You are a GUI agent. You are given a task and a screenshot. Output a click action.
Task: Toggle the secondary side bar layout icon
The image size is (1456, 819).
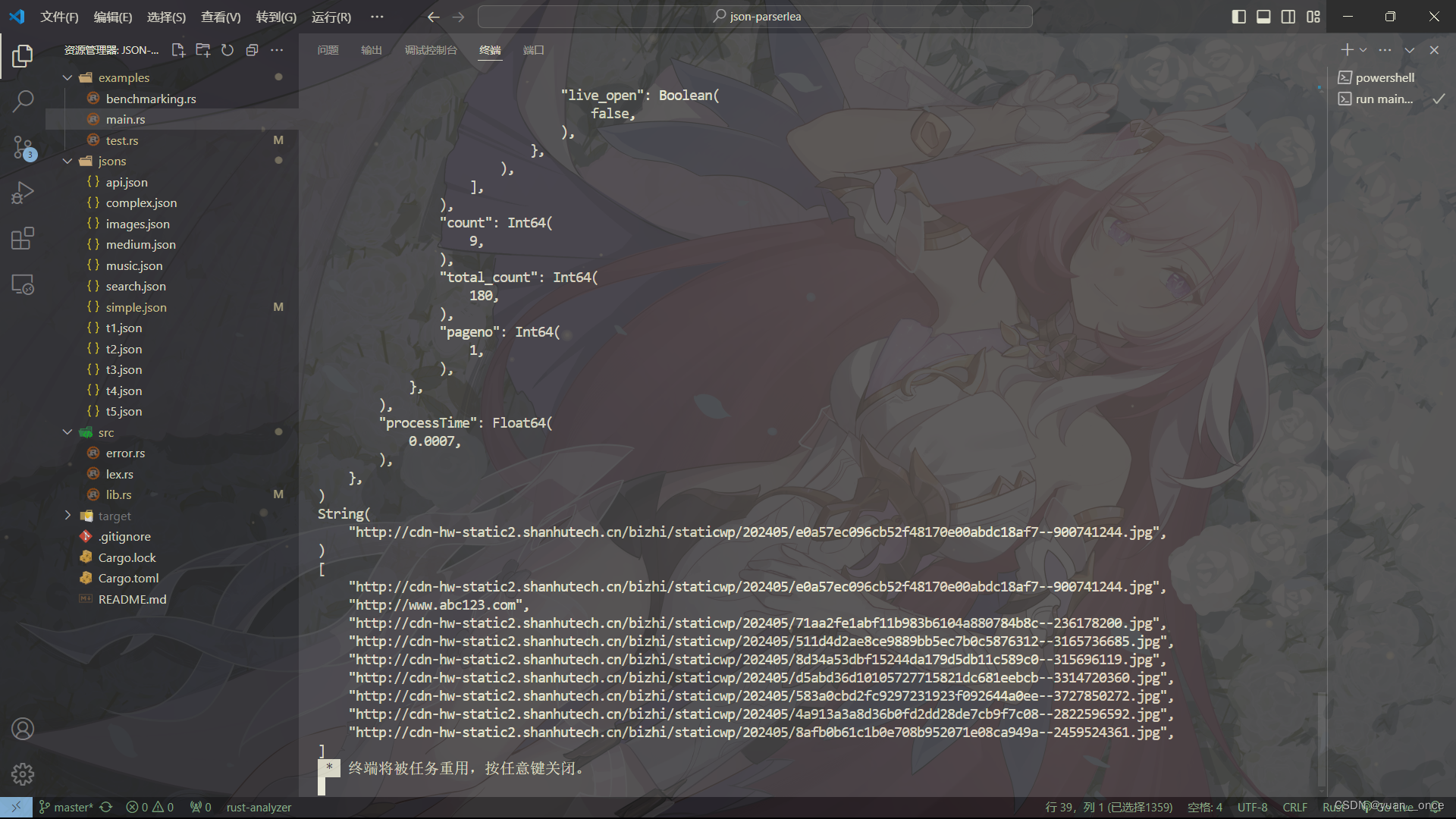[1288, 17]
